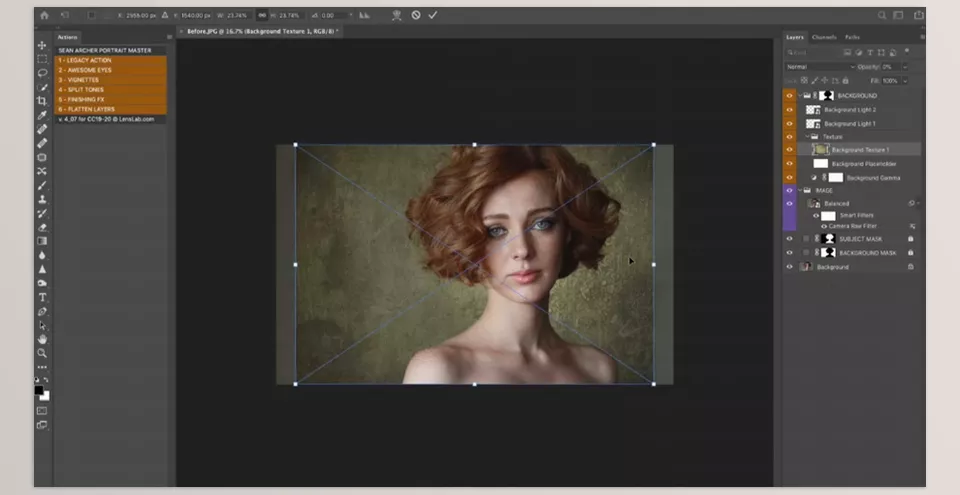Select the Actions panel tab
This screenshot has width=960, height=495.
click(x=67, y=37)
